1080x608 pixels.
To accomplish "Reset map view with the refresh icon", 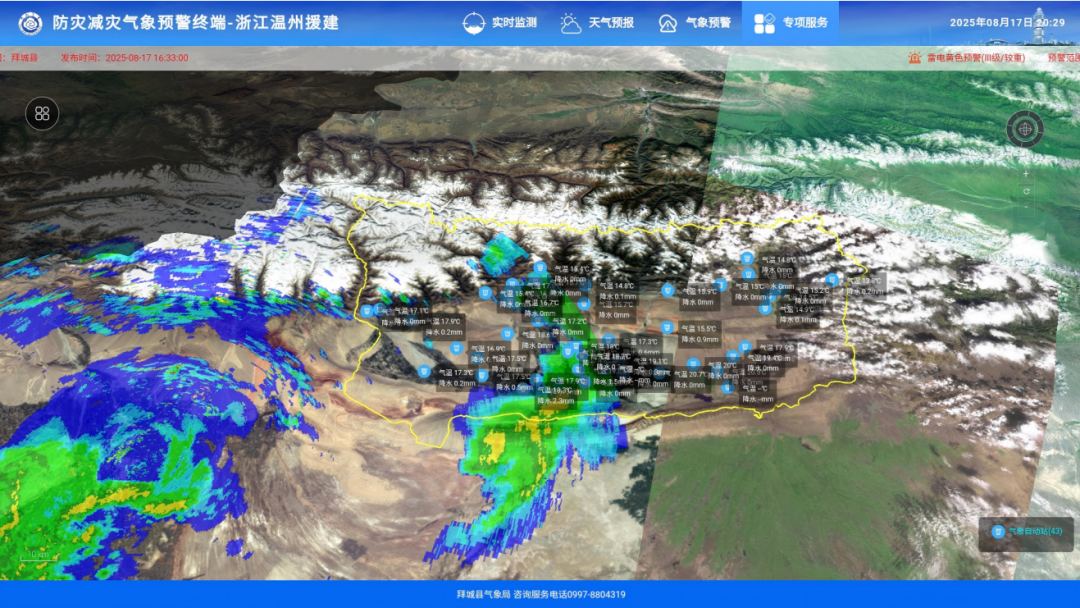I will pyautogui.click(x=1025, y=191).
